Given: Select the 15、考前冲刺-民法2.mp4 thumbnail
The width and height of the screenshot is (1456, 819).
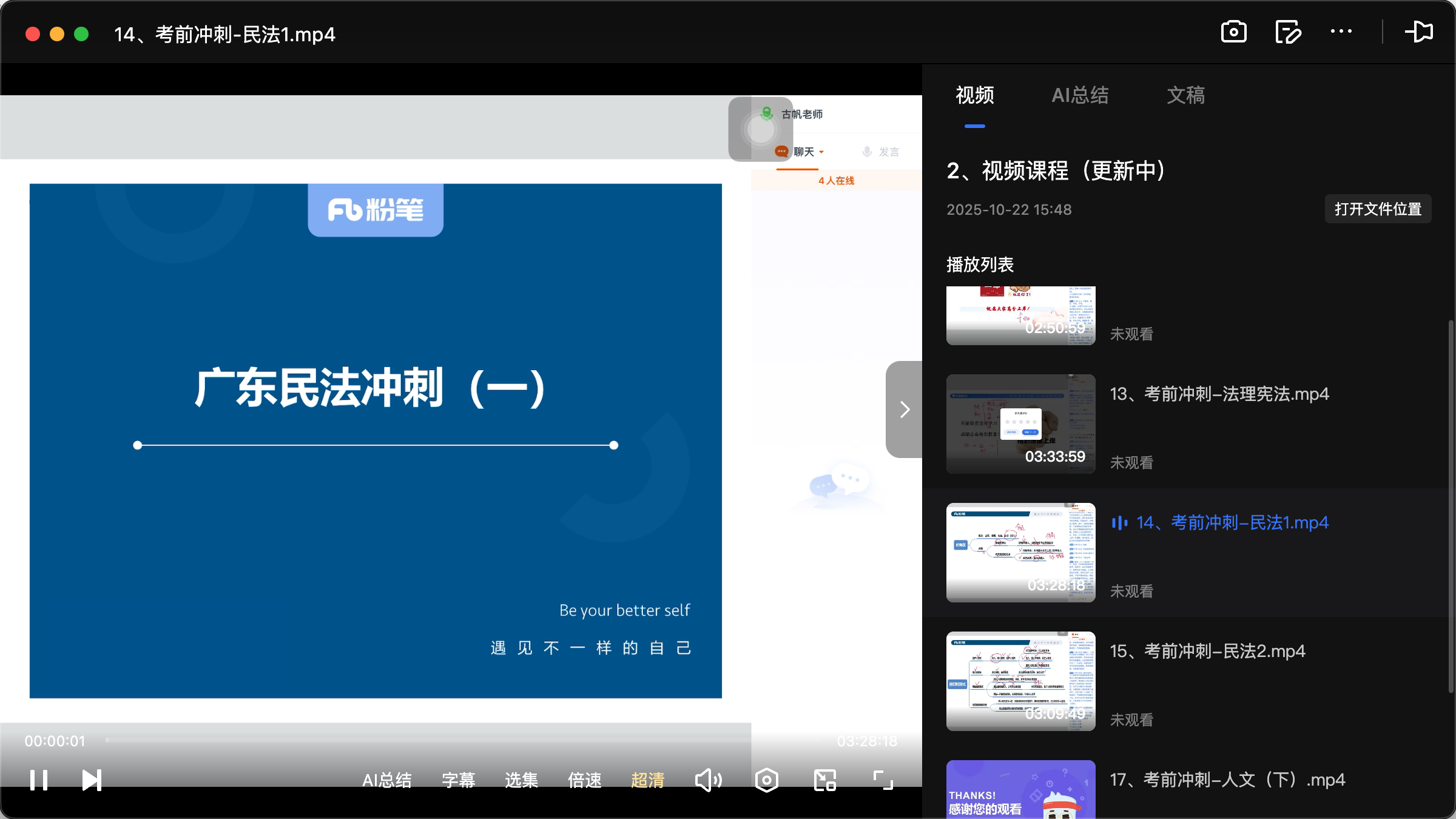Looking at the screenshot, I should click(x=1020, y=681).
